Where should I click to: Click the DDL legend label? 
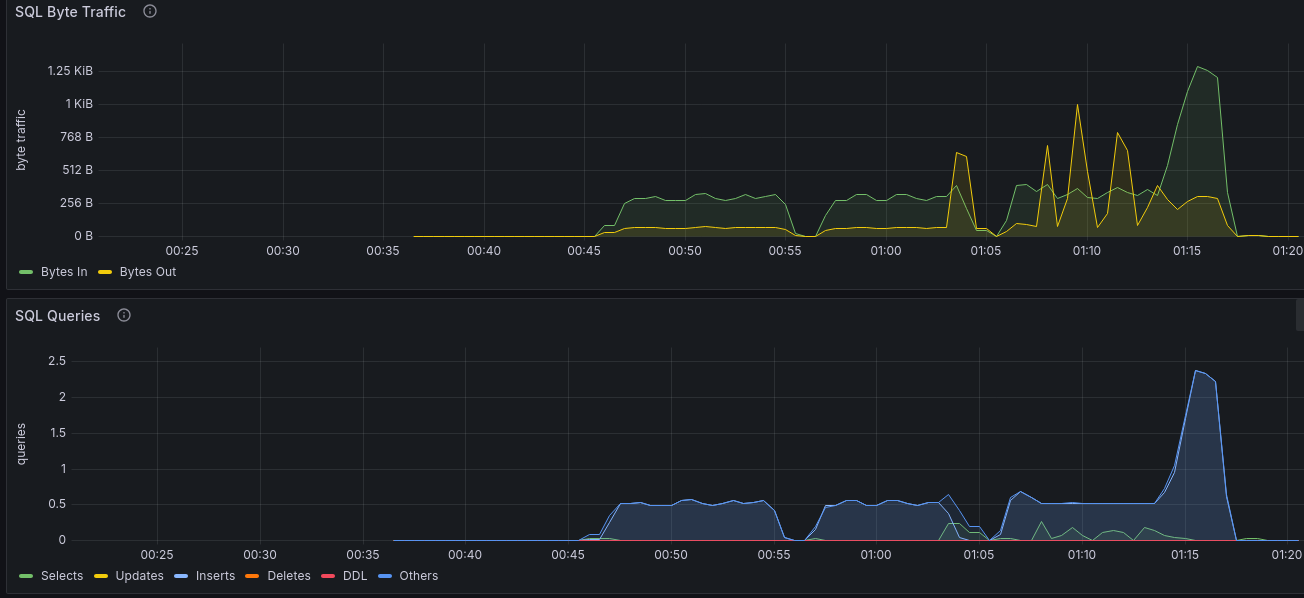(355, 576)
